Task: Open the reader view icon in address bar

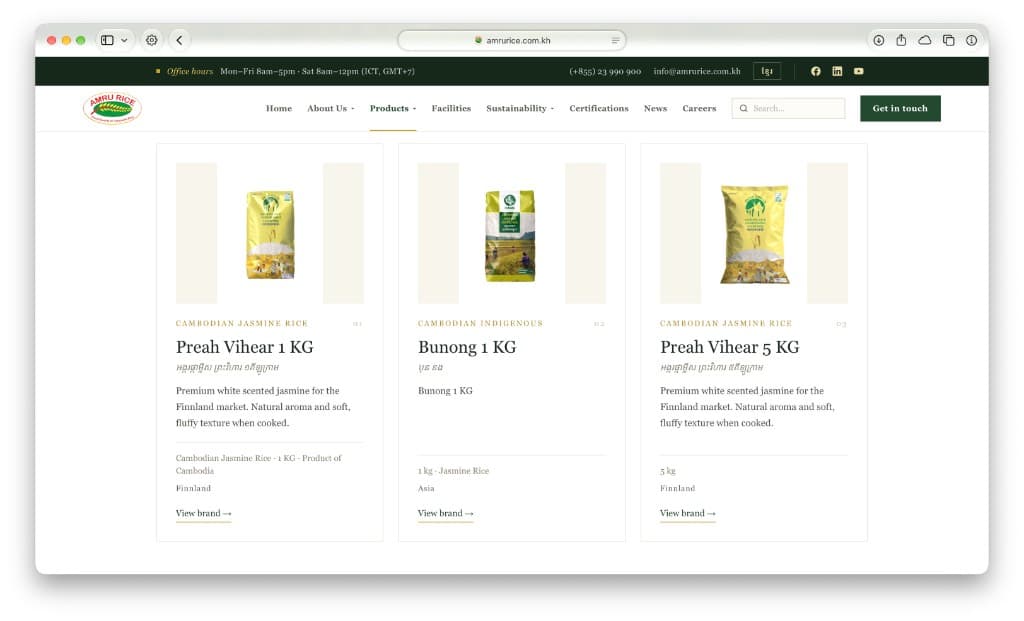Action: pos(615,40)
